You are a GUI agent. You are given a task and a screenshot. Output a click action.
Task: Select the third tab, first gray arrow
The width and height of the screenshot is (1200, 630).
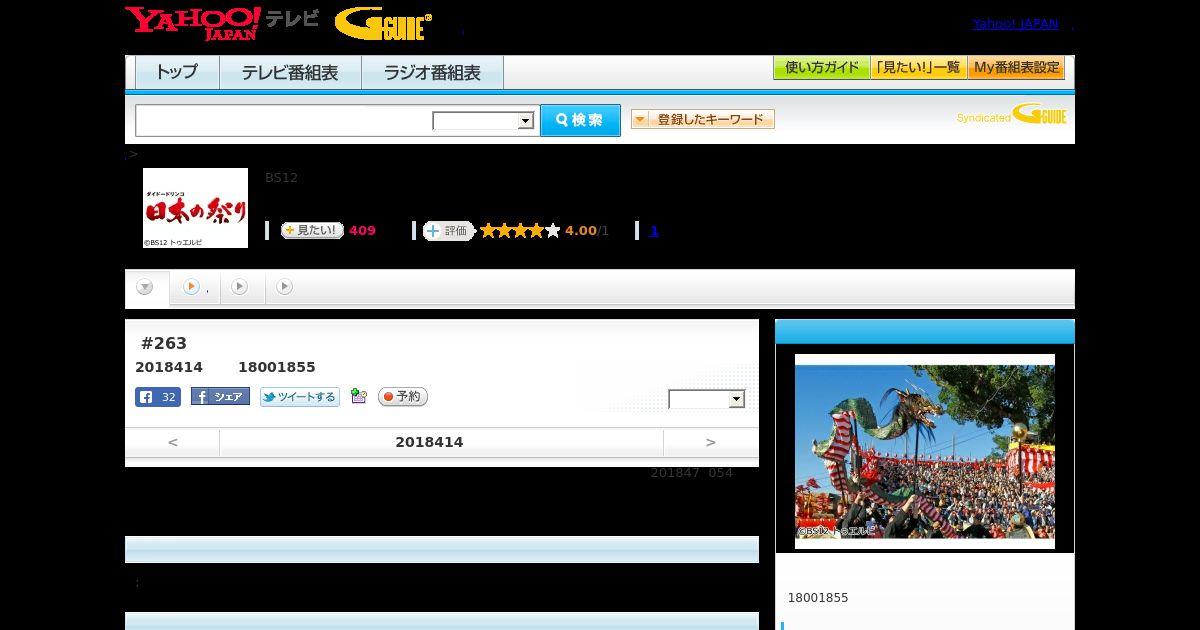(x=240, y=287)
